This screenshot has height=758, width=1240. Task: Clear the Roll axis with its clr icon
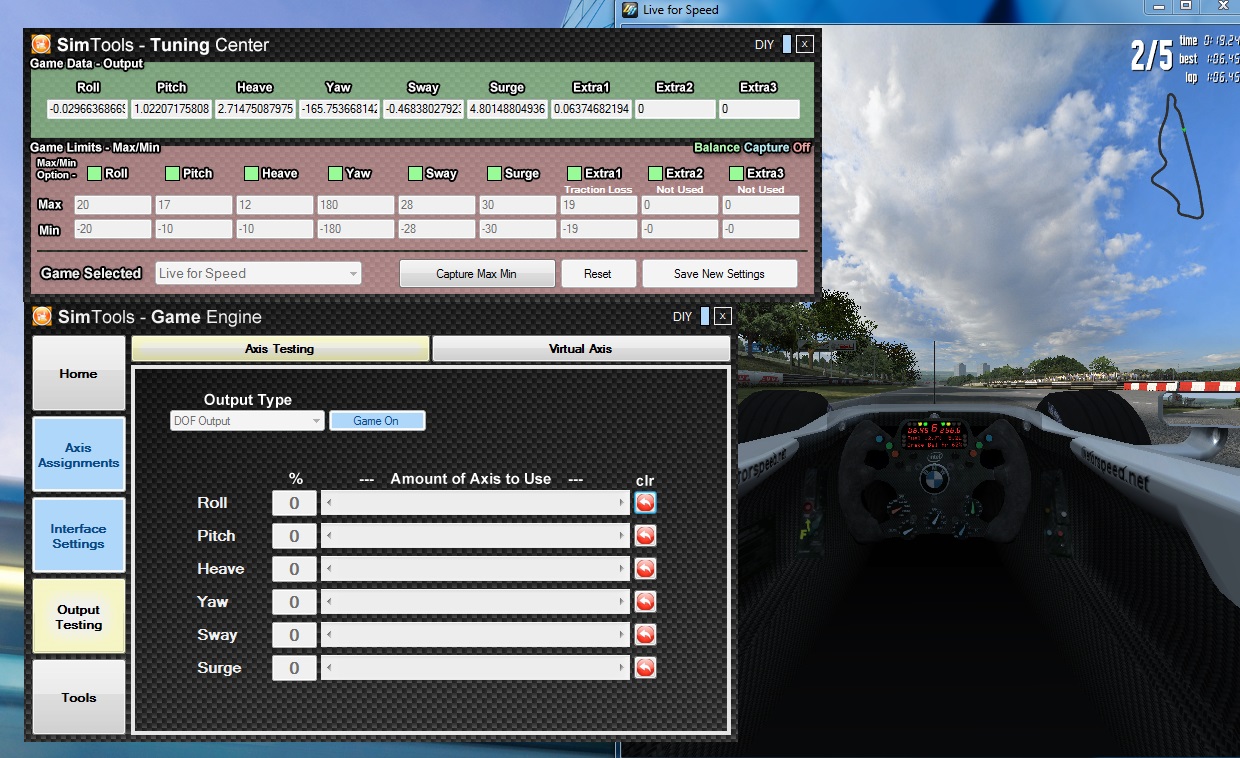645,503
